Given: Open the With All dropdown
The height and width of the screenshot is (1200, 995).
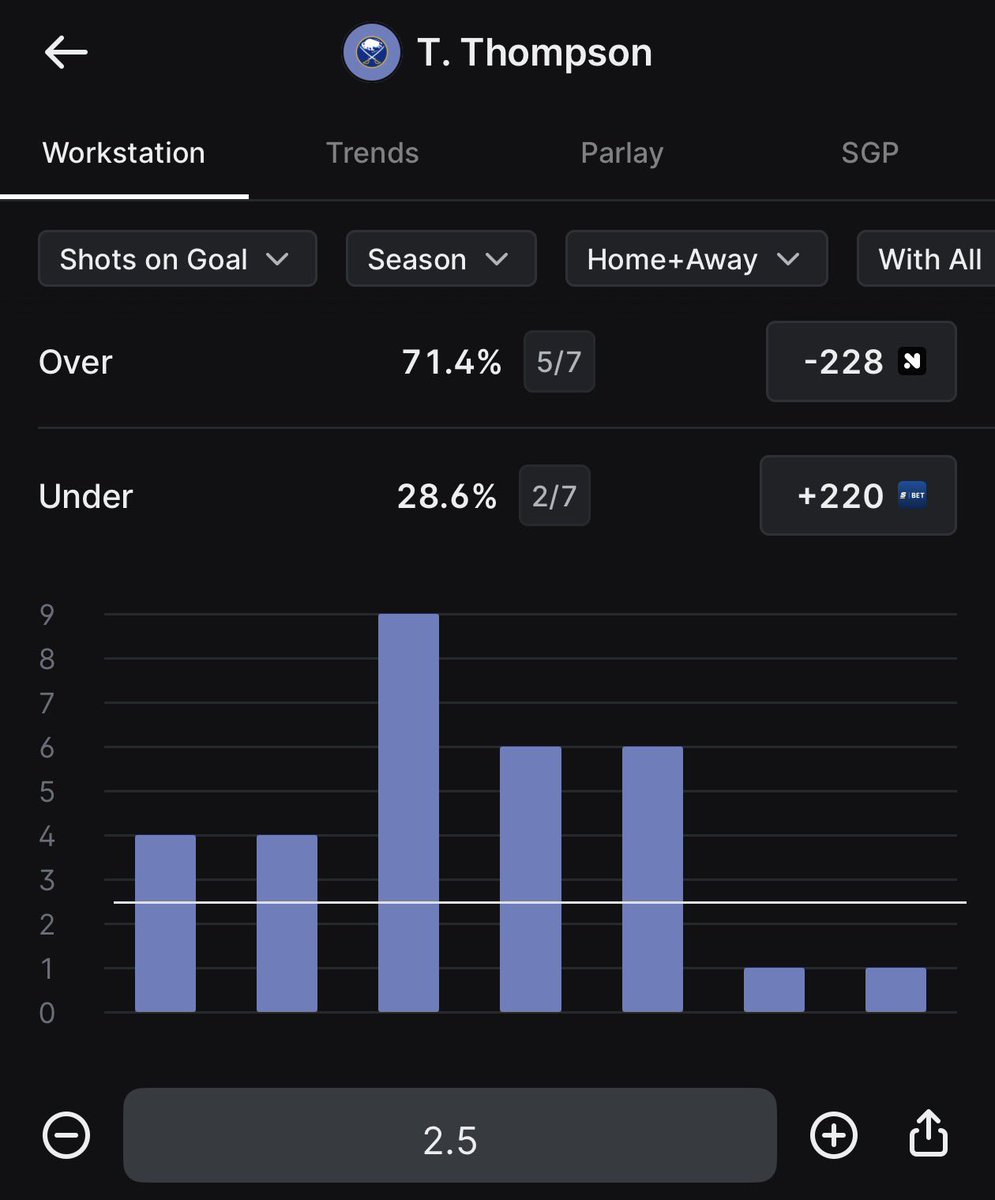Looking at the screenshot, I should point(926,259).
